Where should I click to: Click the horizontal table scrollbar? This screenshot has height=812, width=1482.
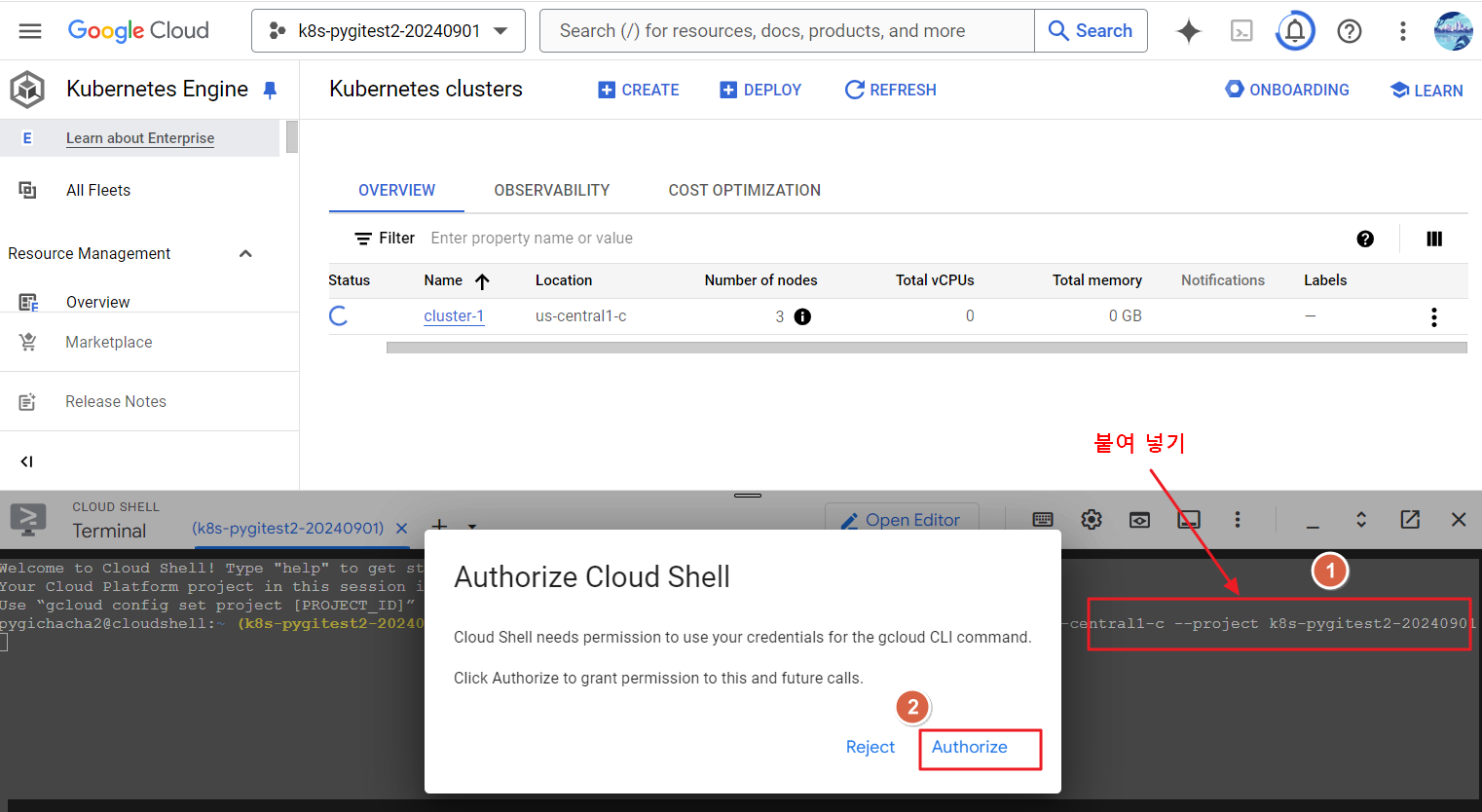(926, 348)
